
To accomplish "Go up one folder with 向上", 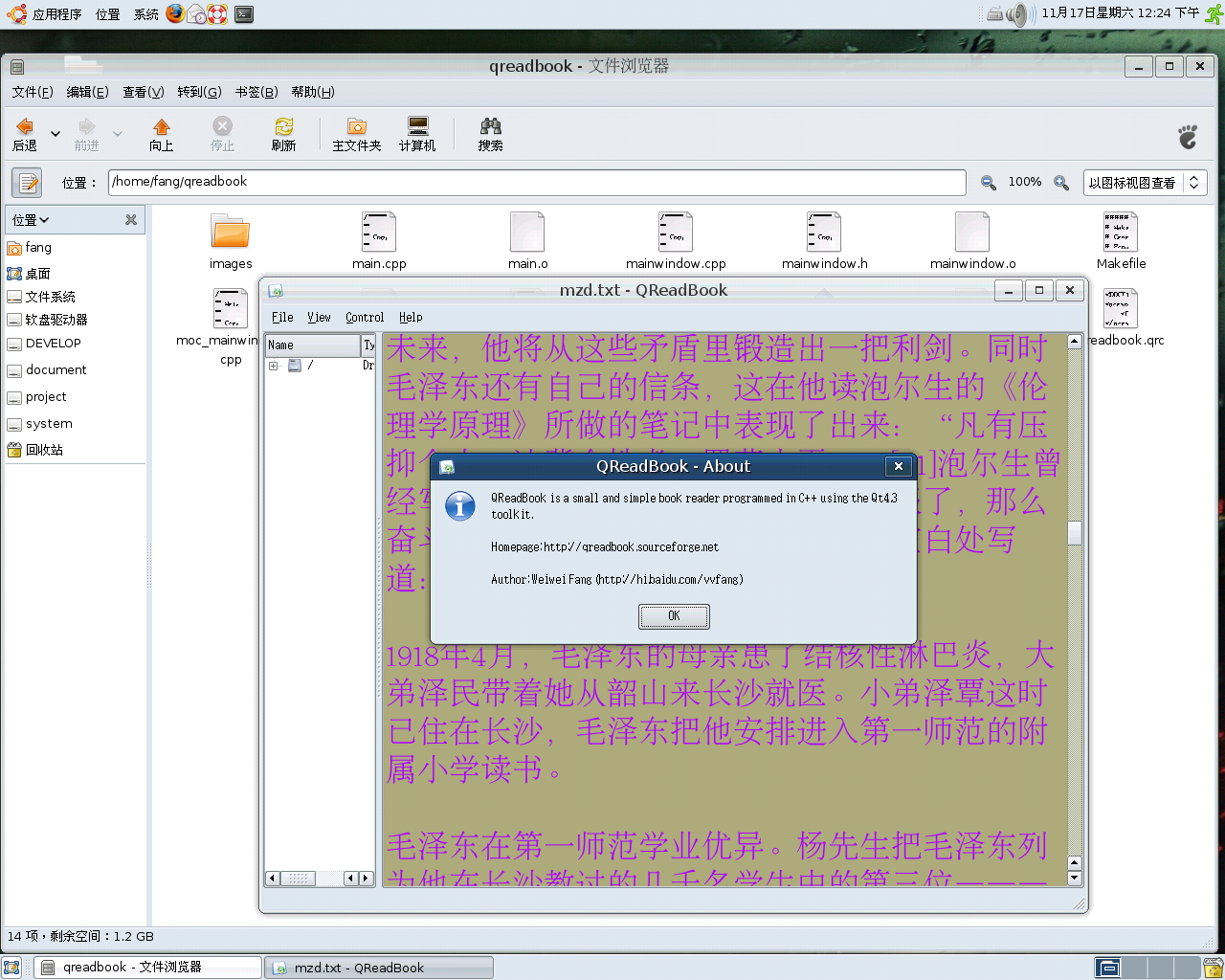I will coord(162,134).
